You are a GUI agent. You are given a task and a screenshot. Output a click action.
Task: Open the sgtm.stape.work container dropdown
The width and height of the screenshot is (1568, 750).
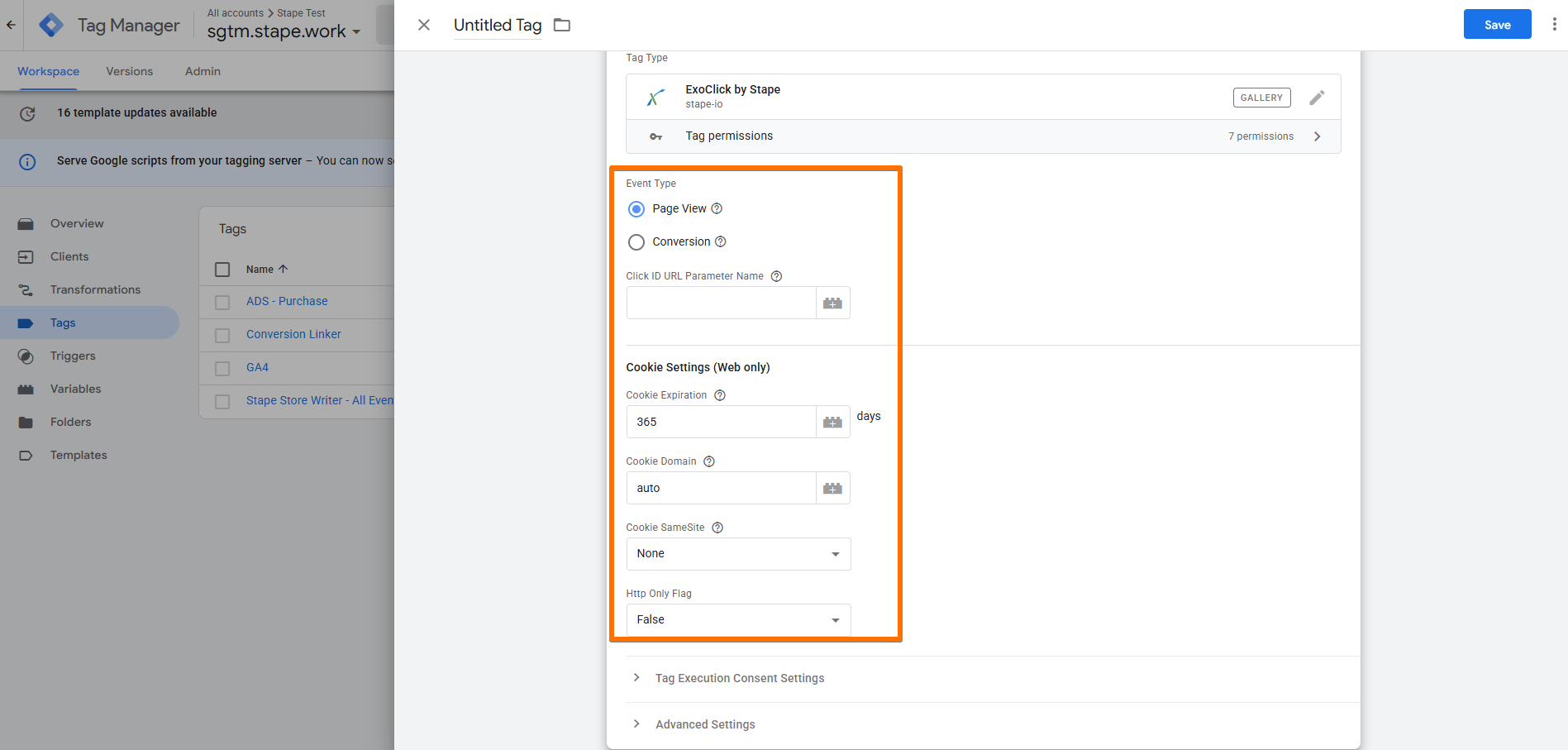pyautogui.click(x=284, y=31)
